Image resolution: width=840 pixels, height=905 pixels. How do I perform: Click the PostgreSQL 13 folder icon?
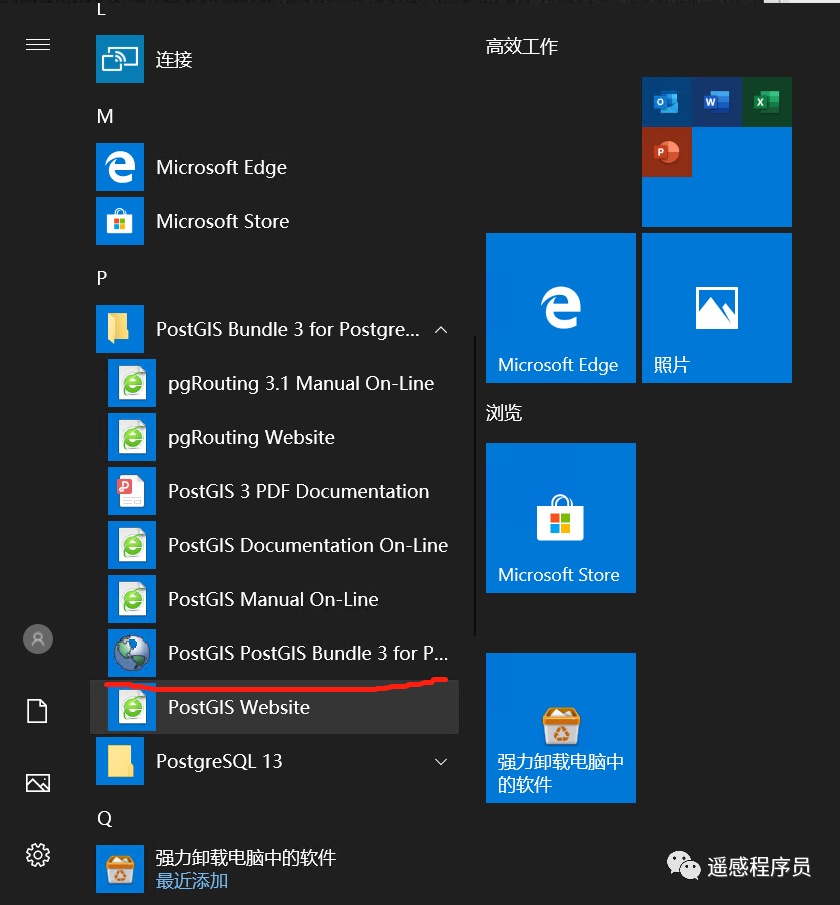click(x=120, y=761)
